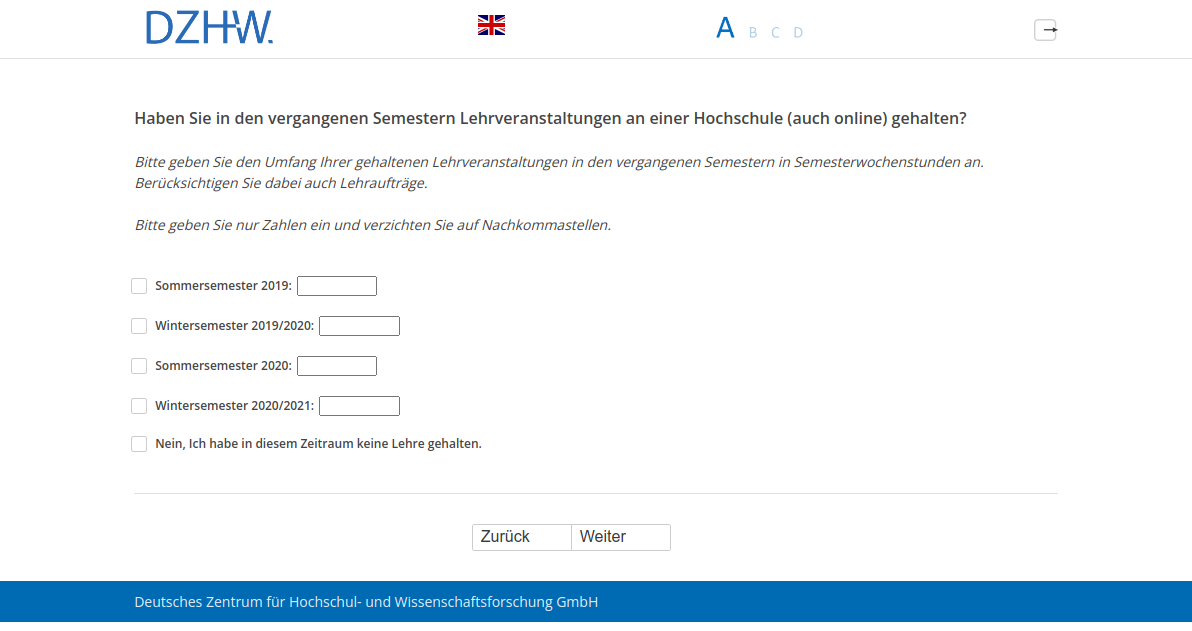Select section D in the progress indicator
The image size is (1192, 631).
798,32
